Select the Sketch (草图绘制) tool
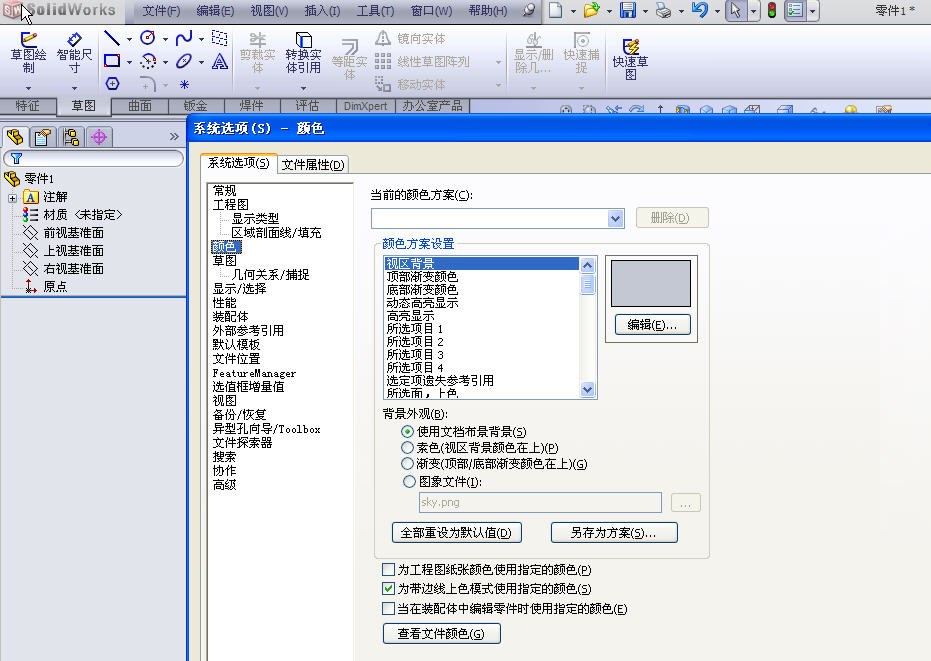Screen dimensions: 931x661 (28, 53)
